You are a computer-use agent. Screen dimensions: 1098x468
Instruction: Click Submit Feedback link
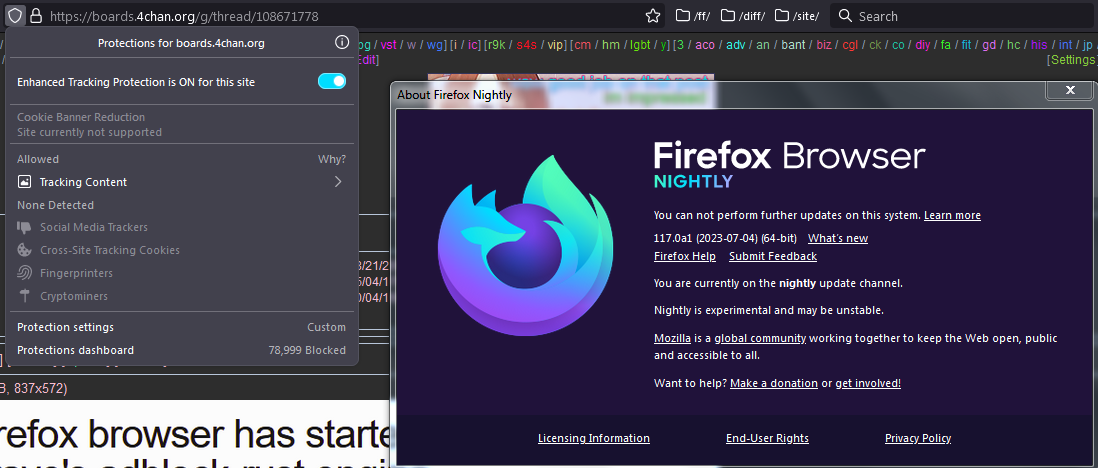773,256
